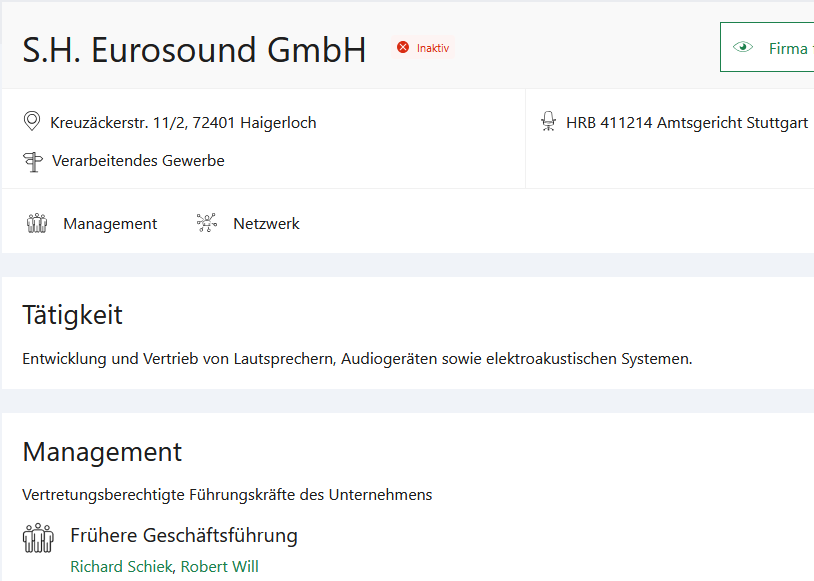Click the Entwicklung und Vertrieb description text
814x581 pixels.
(357, 359)
